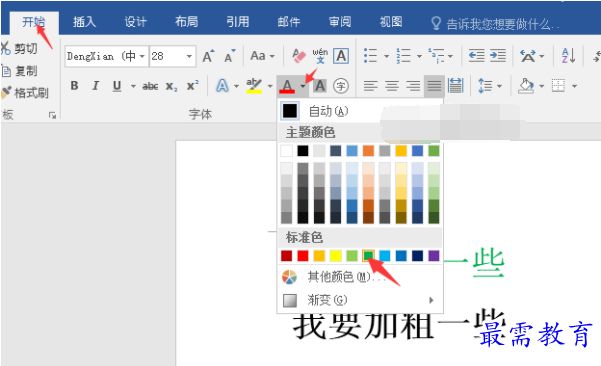Pick the green standard color swatch
This screenshot has width=601, height=366.
(x=368, y=255)
